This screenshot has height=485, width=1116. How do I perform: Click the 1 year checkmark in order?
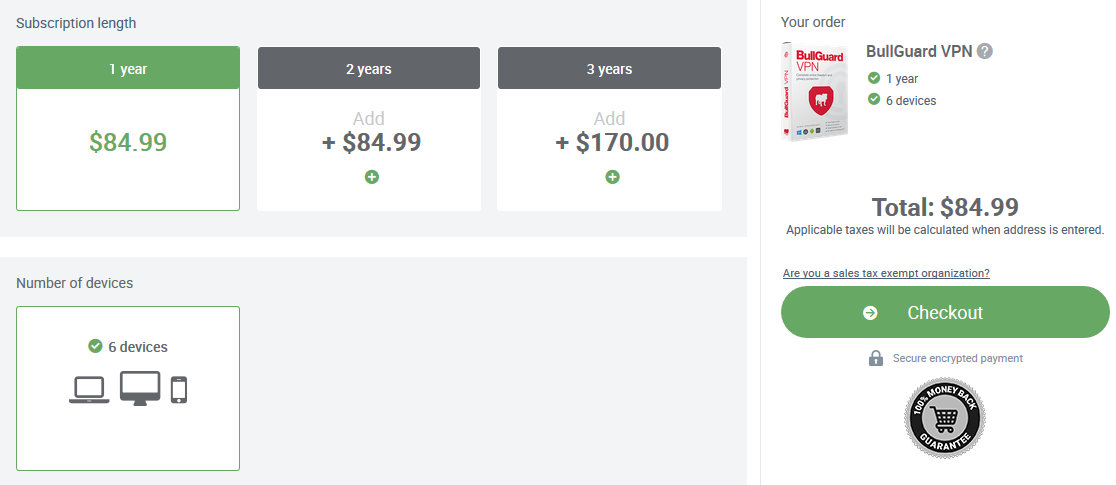point(874,78)
